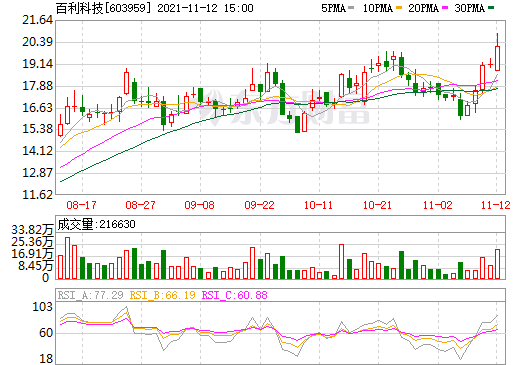Click the 30PMA green legend swatch
This screenshot has height=365, width=520.
(491, 8)
